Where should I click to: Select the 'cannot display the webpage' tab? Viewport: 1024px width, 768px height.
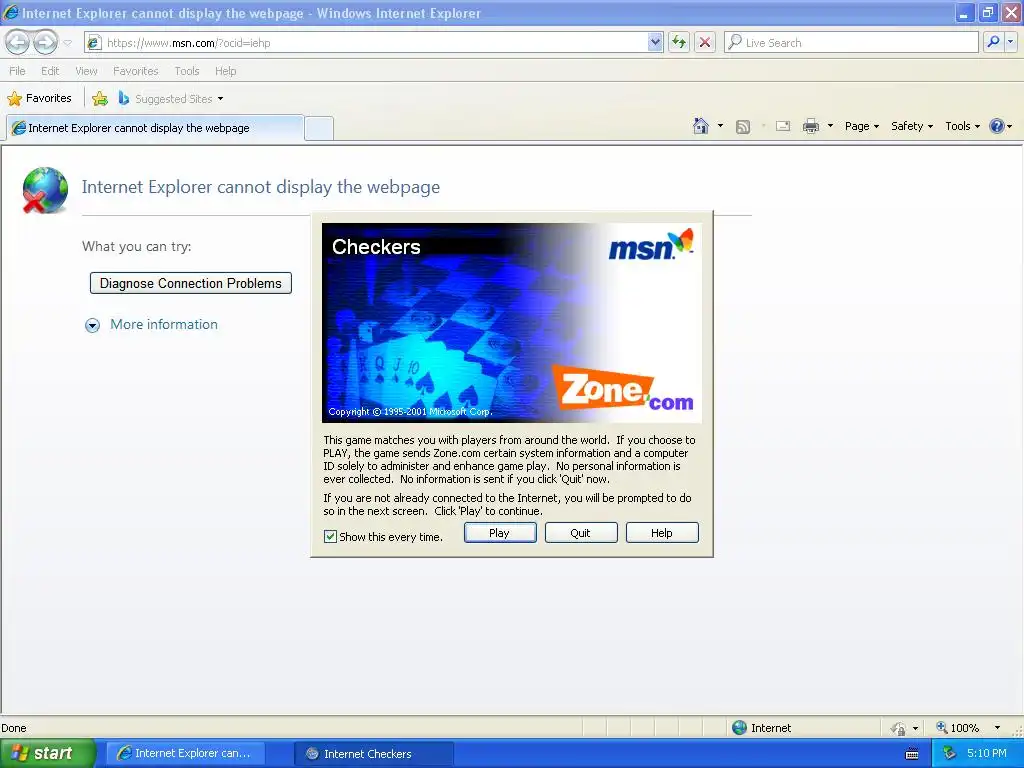tap(155, 128)
